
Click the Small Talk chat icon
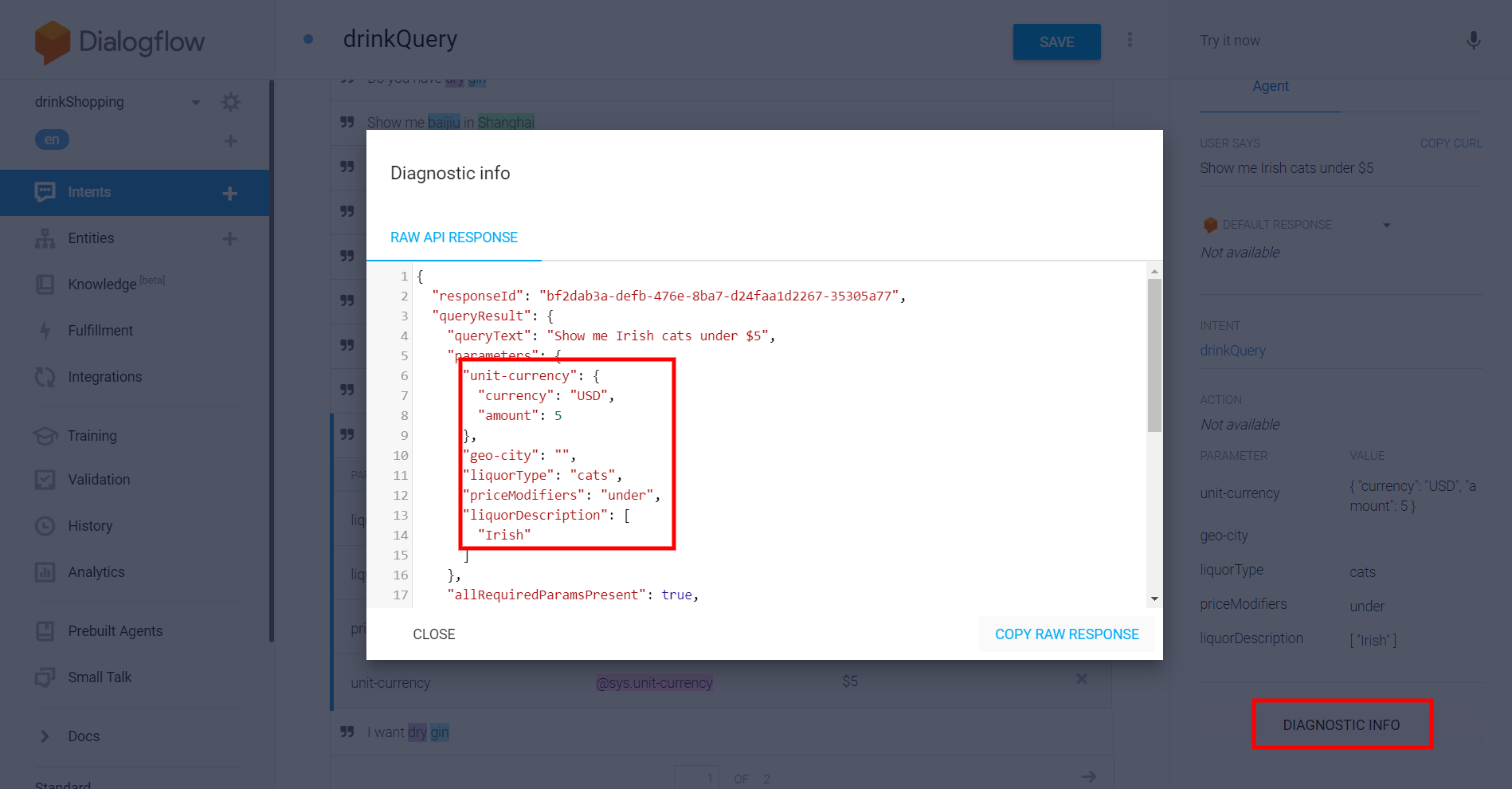pos(45,677)
